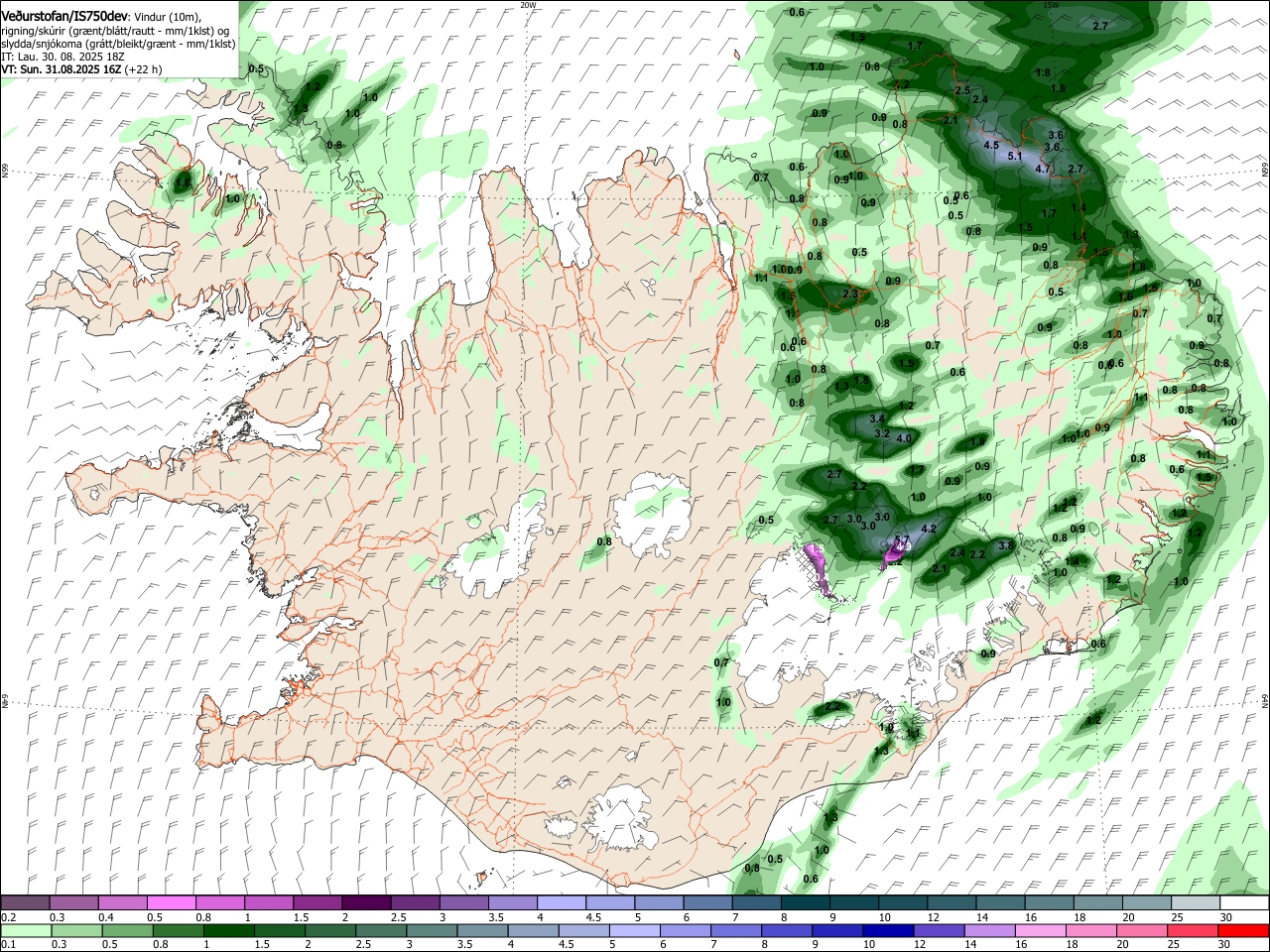Pick the white 30 mm snow swatch

click(x=1243, y=903)
